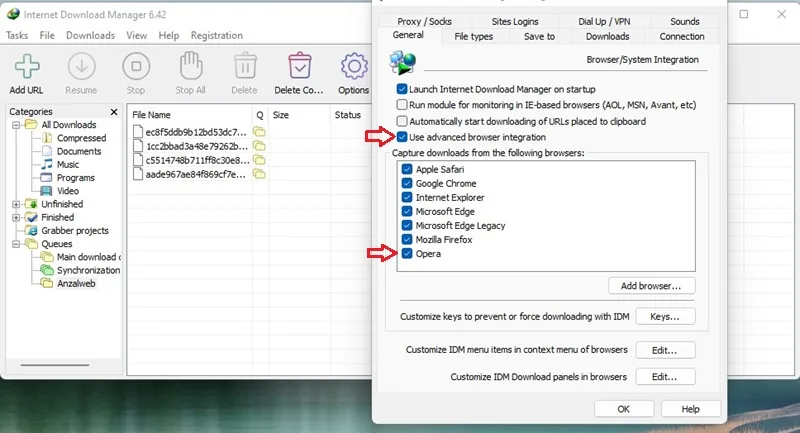Image resolution: width=800 pixels, height=433 pixels.
Task: Click the Help button in options dialog
Action: point(691,409)
